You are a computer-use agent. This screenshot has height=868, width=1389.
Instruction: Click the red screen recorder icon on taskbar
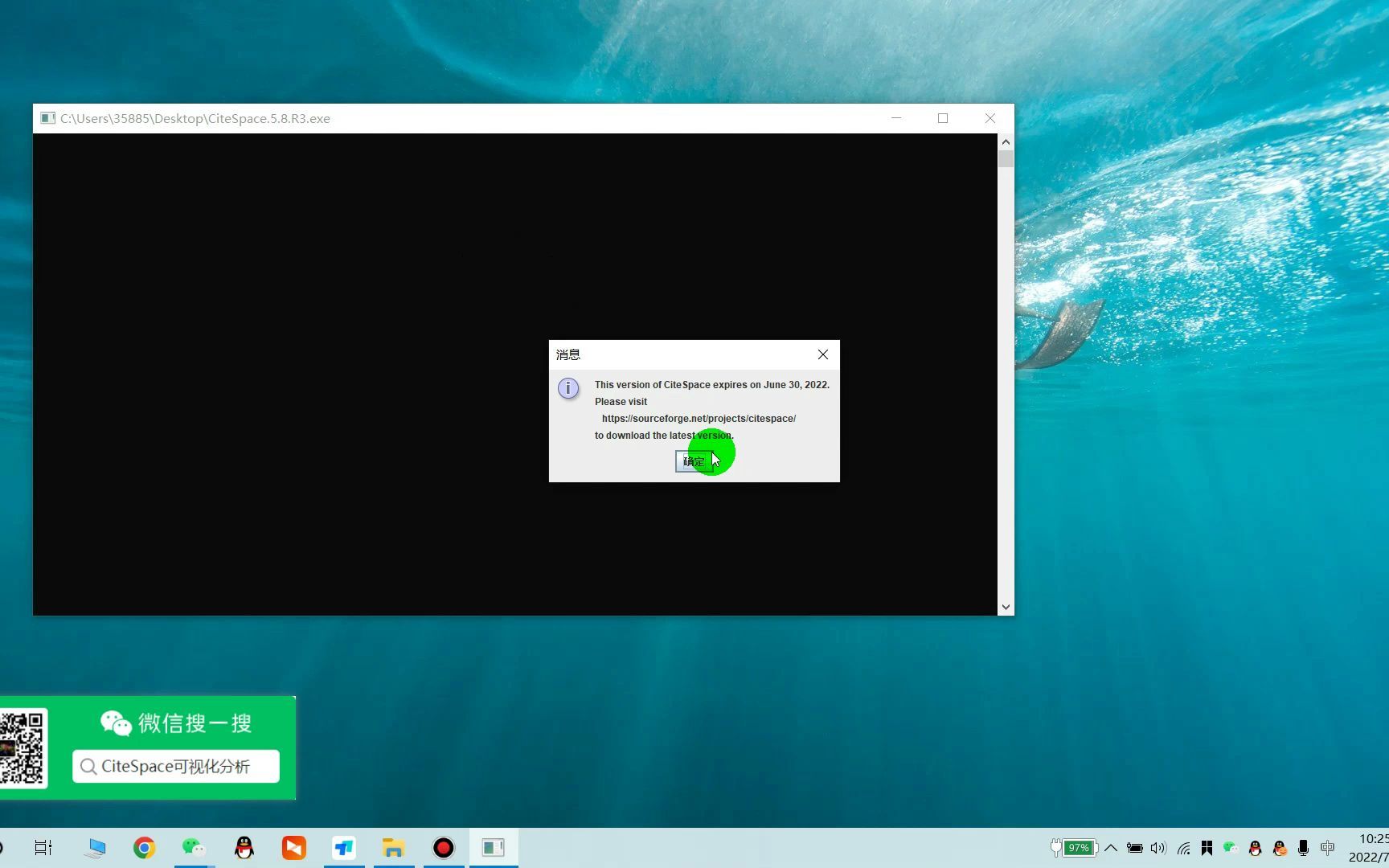(x=443, y=847)
